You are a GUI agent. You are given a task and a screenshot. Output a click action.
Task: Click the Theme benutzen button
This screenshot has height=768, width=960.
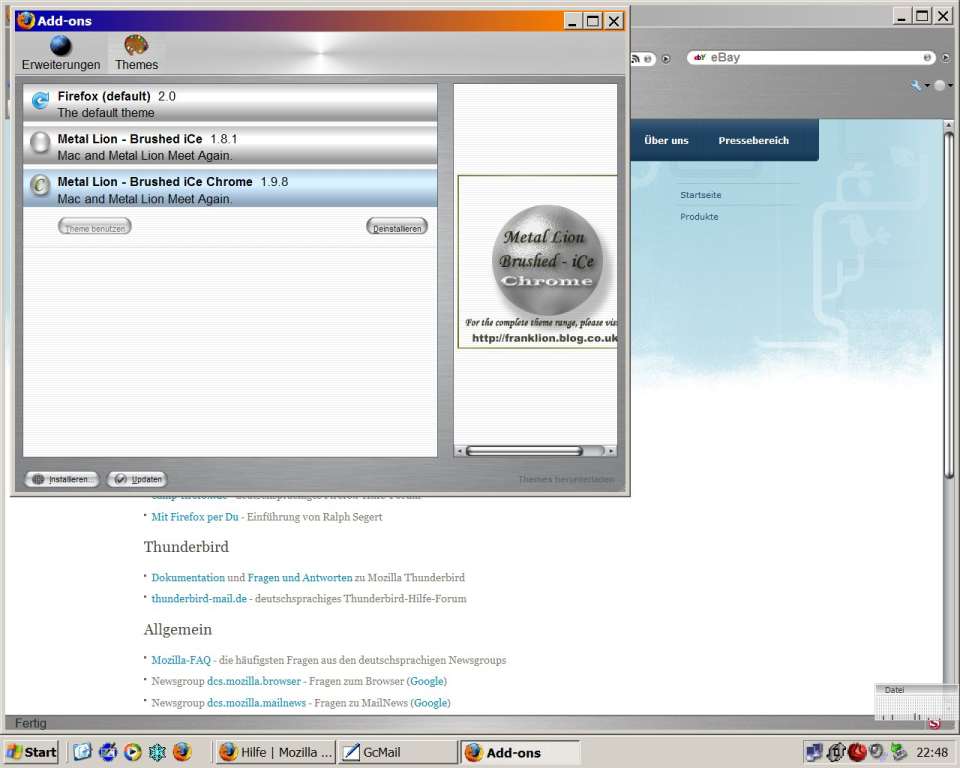click(x=95, y=227)
